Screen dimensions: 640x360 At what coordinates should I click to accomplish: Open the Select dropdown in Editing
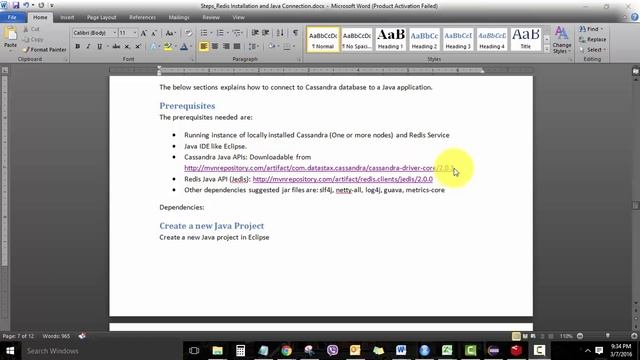(593, 50)
